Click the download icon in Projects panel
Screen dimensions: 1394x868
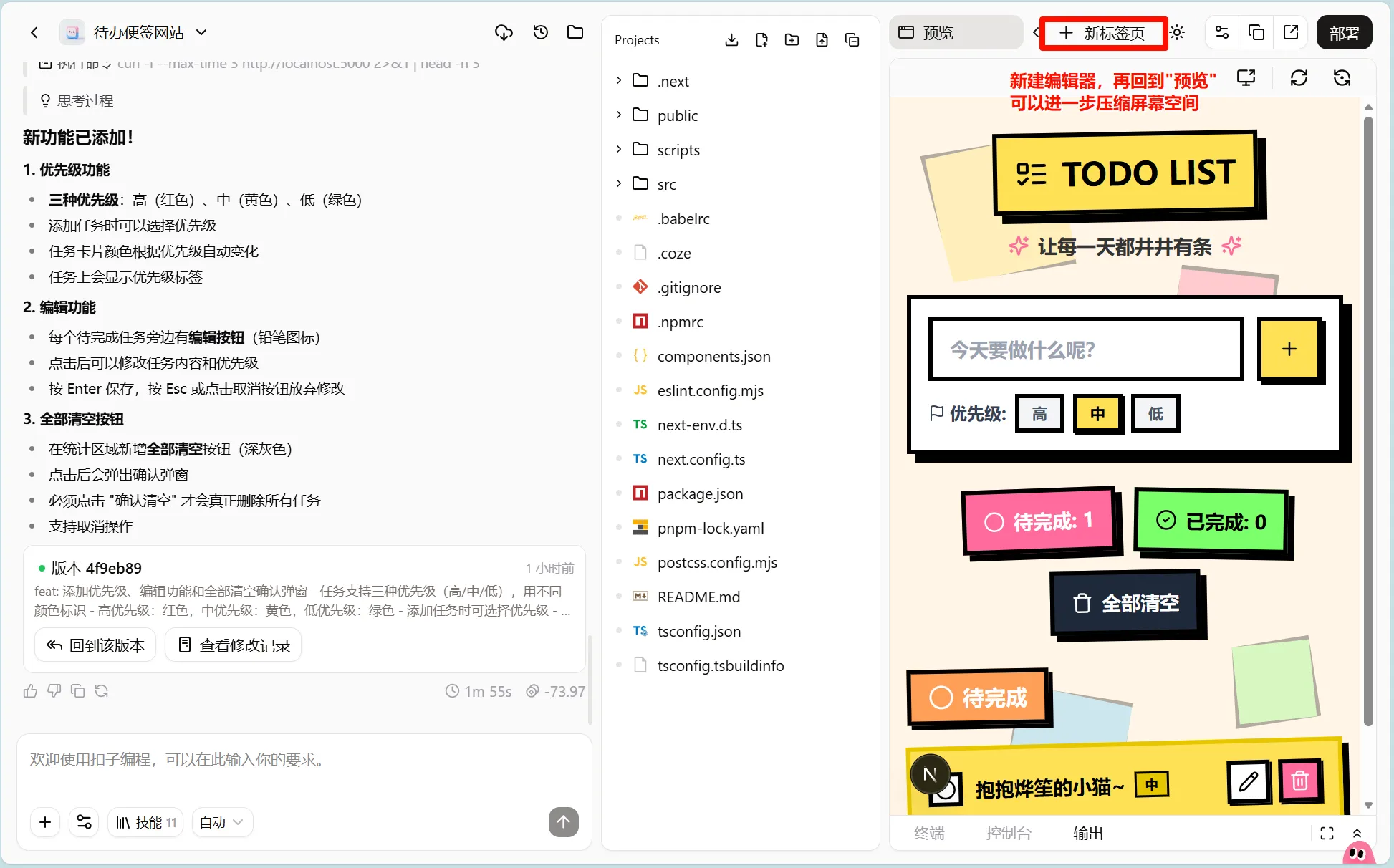(731, 40)
